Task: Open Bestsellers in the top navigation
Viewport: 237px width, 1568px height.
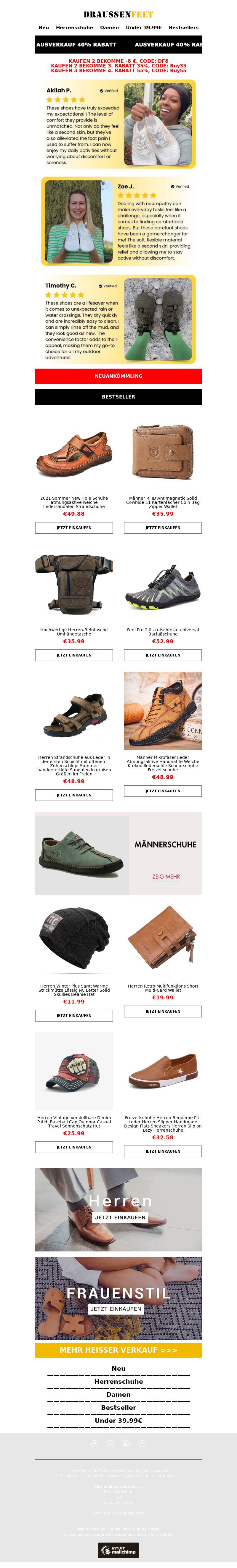Action: coord(183,28)
